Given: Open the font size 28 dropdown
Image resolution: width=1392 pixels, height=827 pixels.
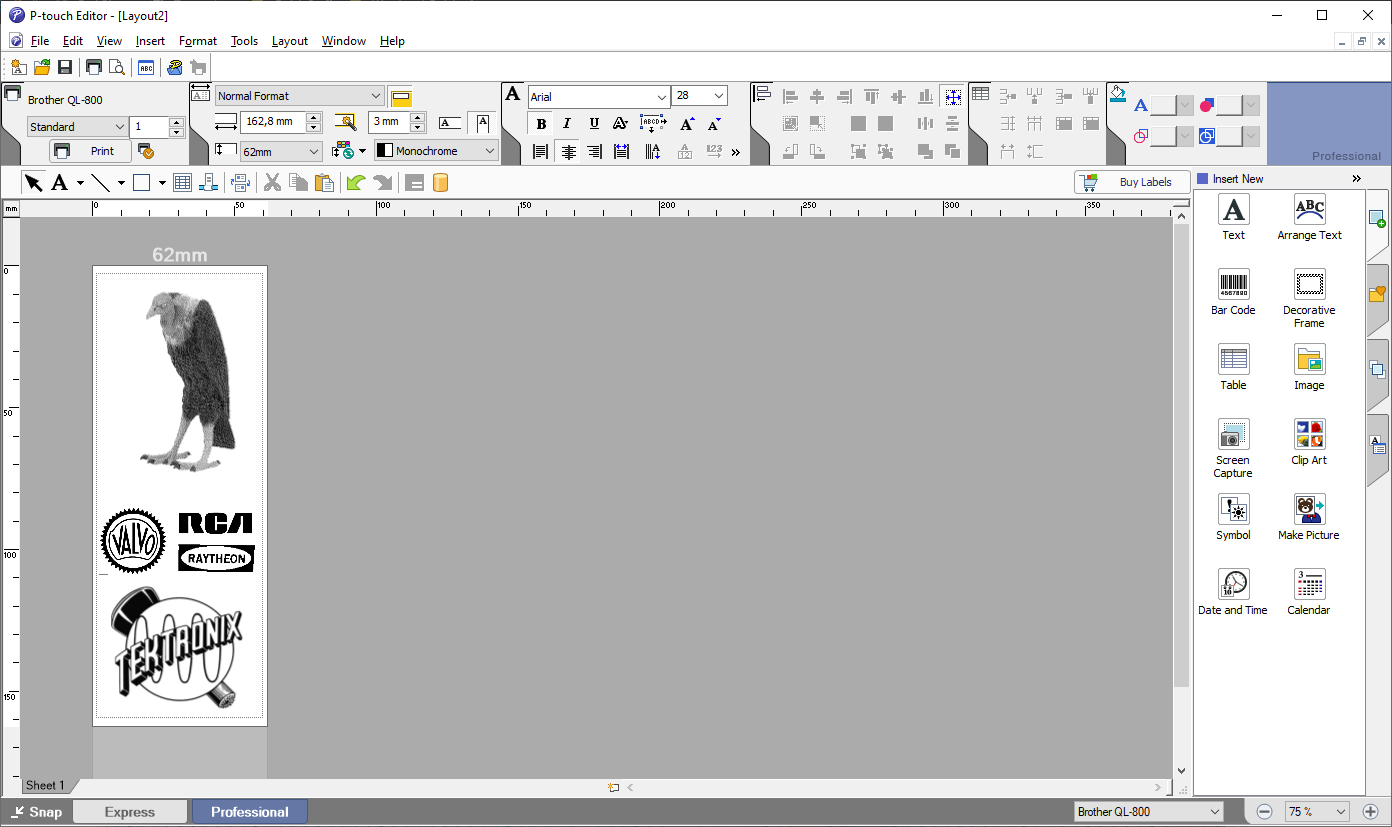Looking at the screenshot, I should point(719,96).
